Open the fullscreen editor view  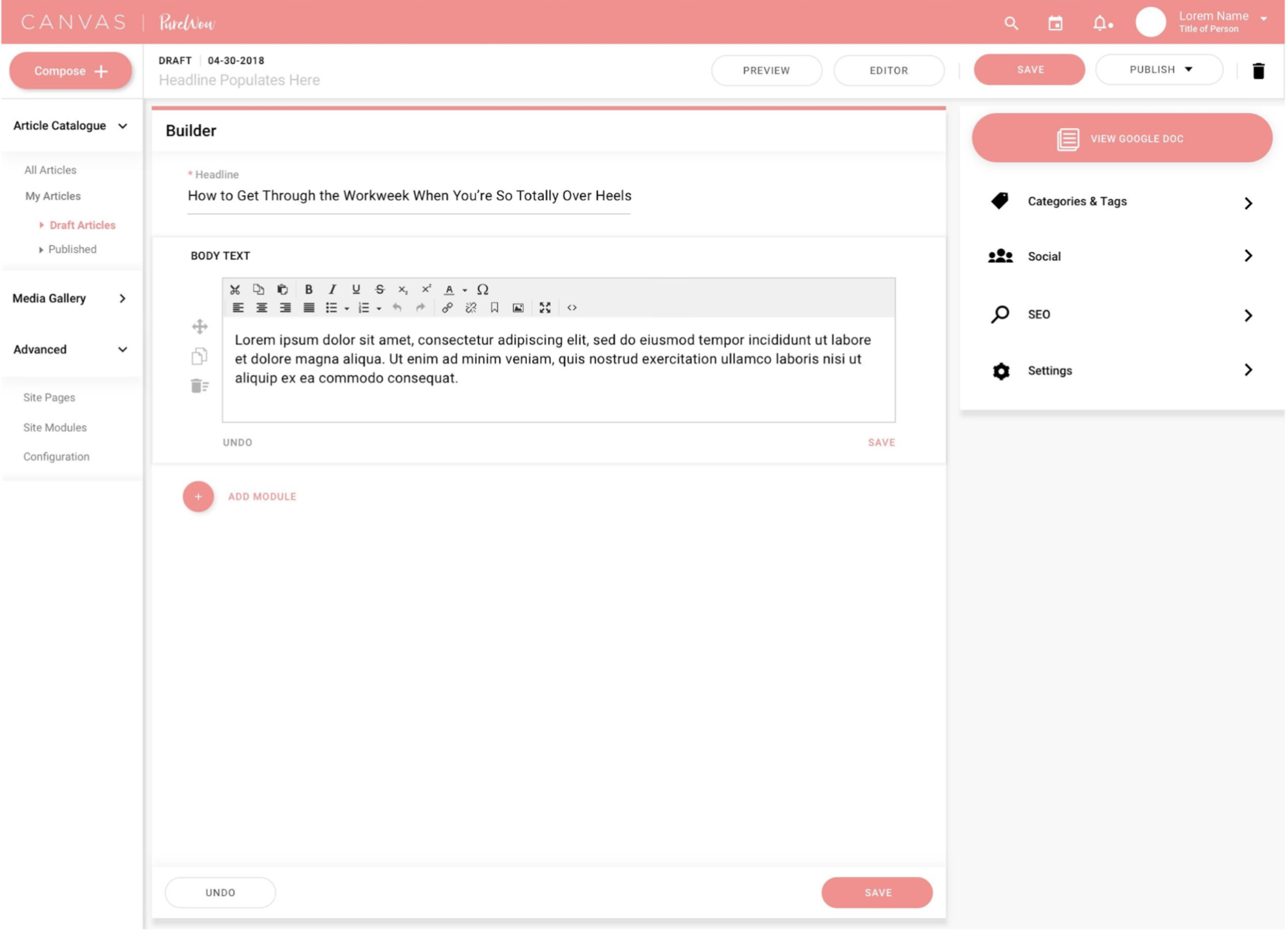(x=545, y=308)
